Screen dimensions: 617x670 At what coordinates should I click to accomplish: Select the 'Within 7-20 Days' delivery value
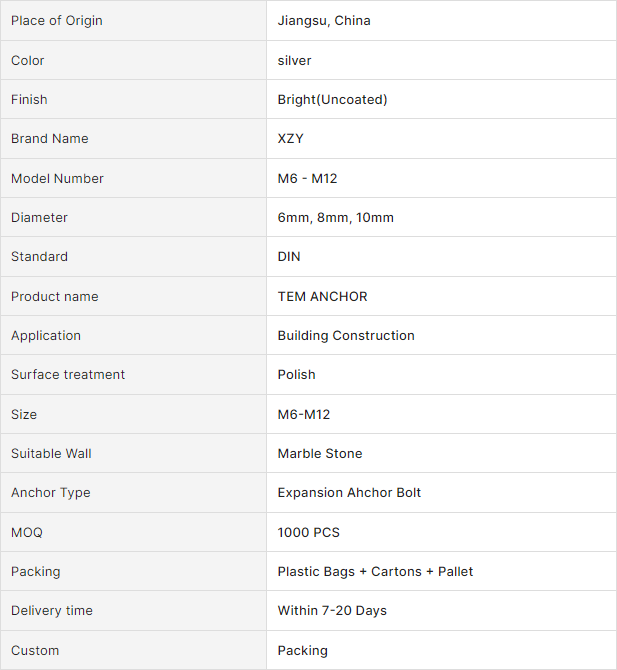332,611
